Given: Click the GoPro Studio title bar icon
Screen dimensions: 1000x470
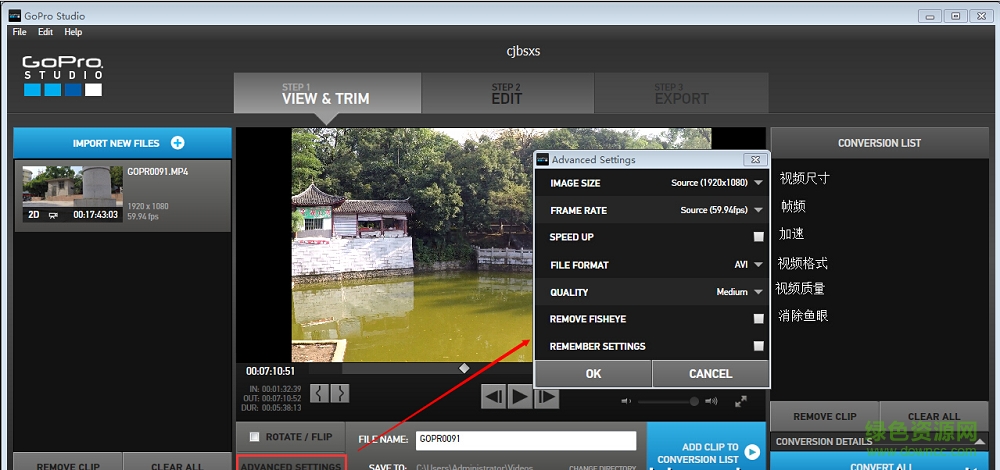Looking at the screenshot, I should click(x=15, y=16).
